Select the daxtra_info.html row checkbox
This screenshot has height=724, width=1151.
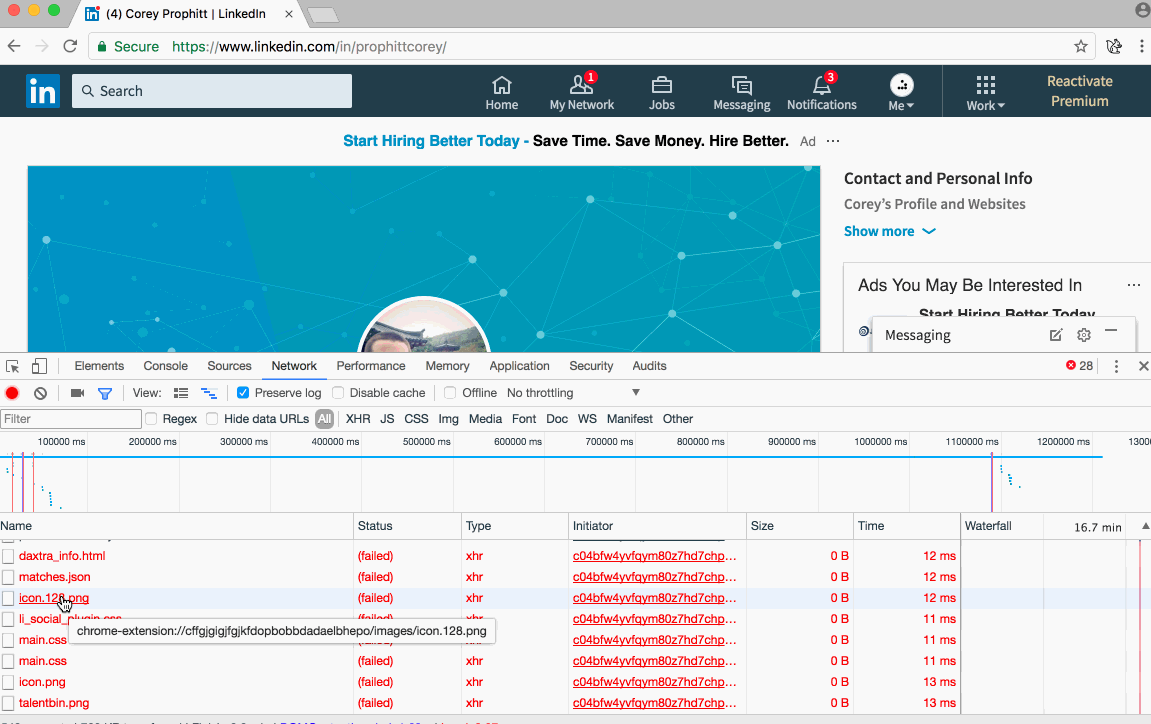click(8, 557)
